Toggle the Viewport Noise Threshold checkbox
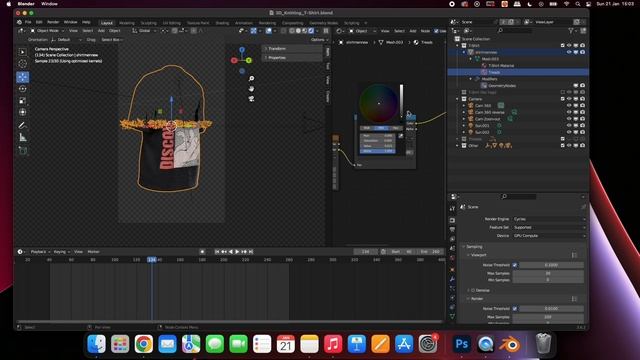The image size is (640, 360). pyautogui.click(x=515, y=265)
